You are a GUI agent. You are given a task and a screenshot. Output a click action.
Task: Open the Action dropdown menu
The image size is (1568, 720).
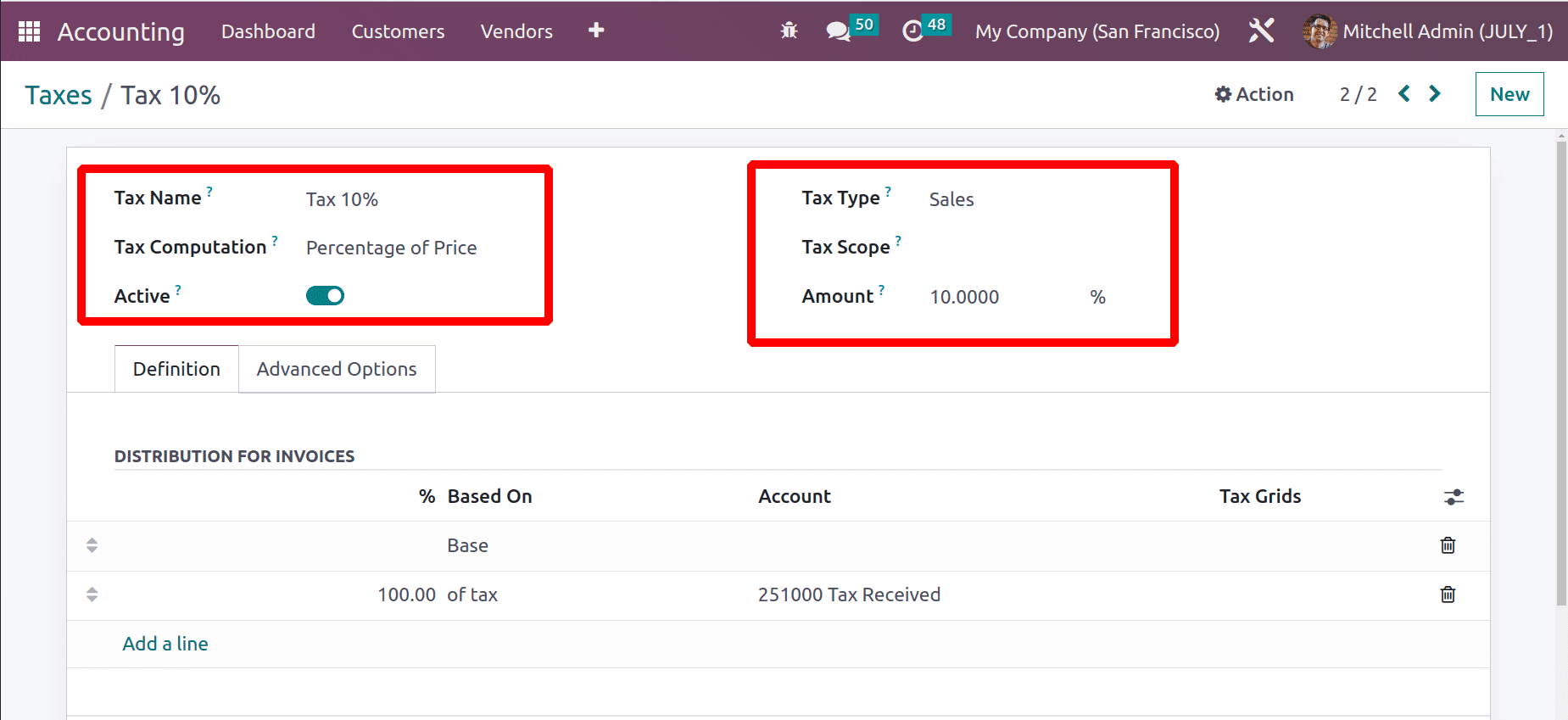click(1254, 94)
